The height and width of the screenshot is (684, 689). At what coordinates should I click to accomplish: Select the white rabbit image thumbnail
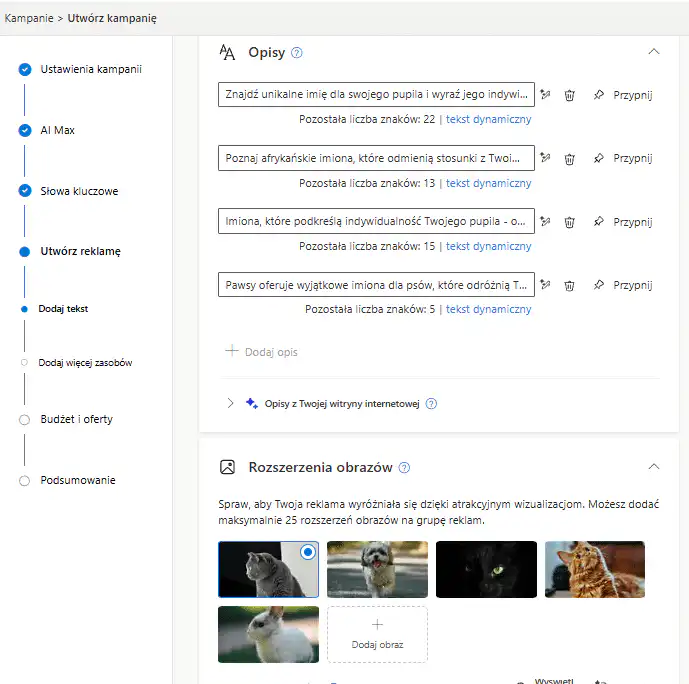point(268,634)
